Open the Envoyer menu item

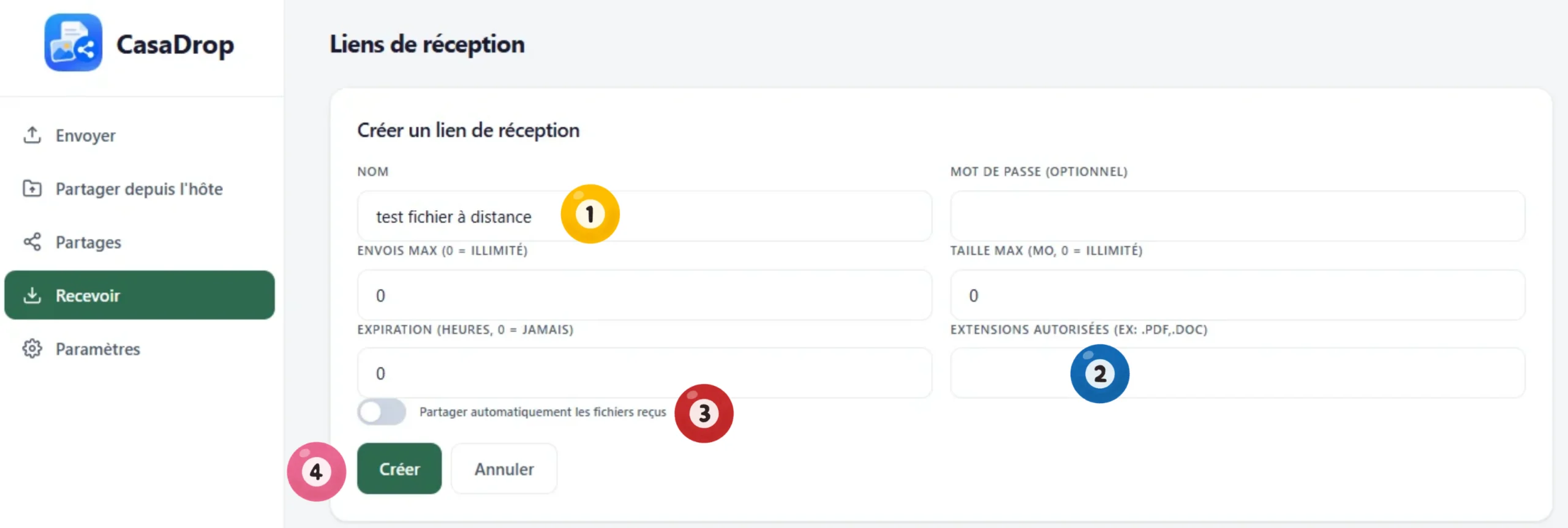click(140, 135)
